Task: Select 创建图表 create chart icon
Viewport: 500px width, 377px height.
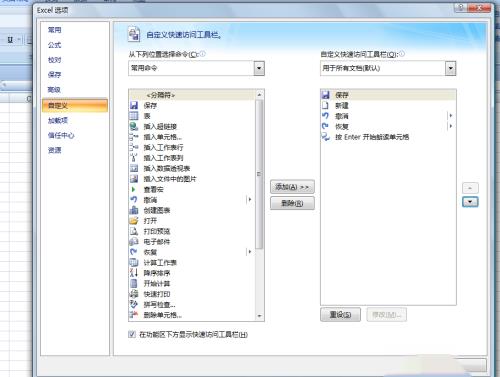Action: pos(134,210)
